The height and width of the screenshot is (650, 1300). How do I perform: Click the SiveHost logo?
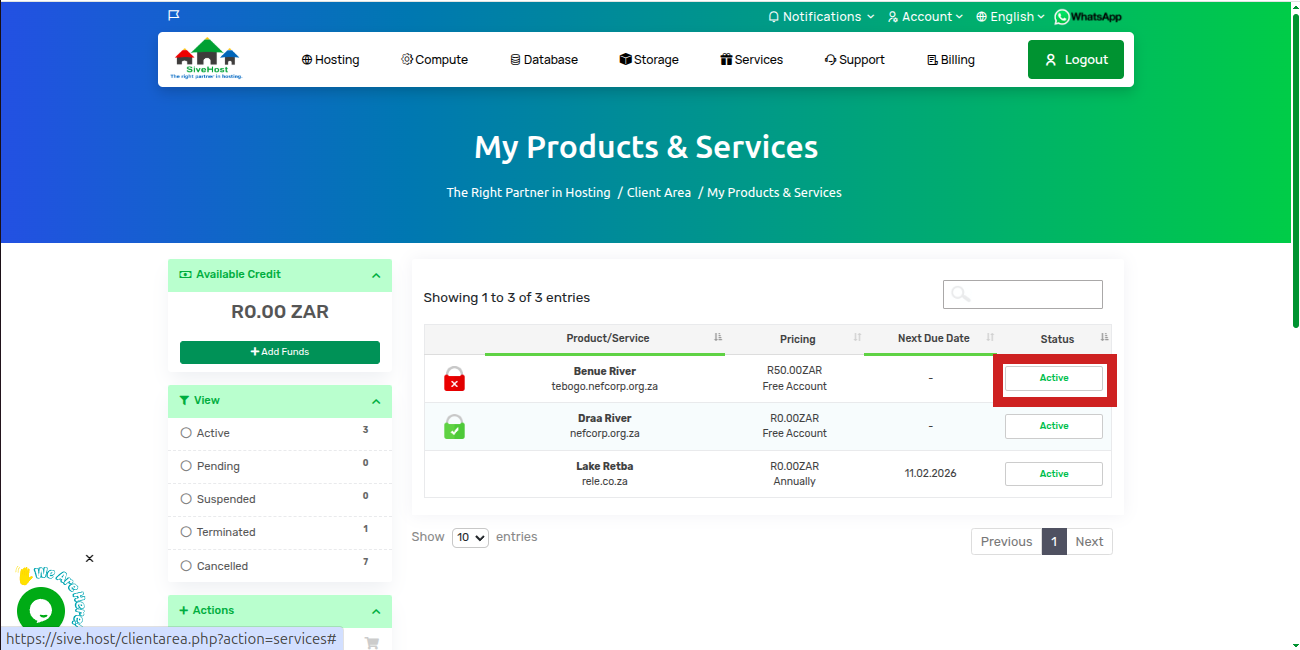pyautogui.click(x=207, y=59)
